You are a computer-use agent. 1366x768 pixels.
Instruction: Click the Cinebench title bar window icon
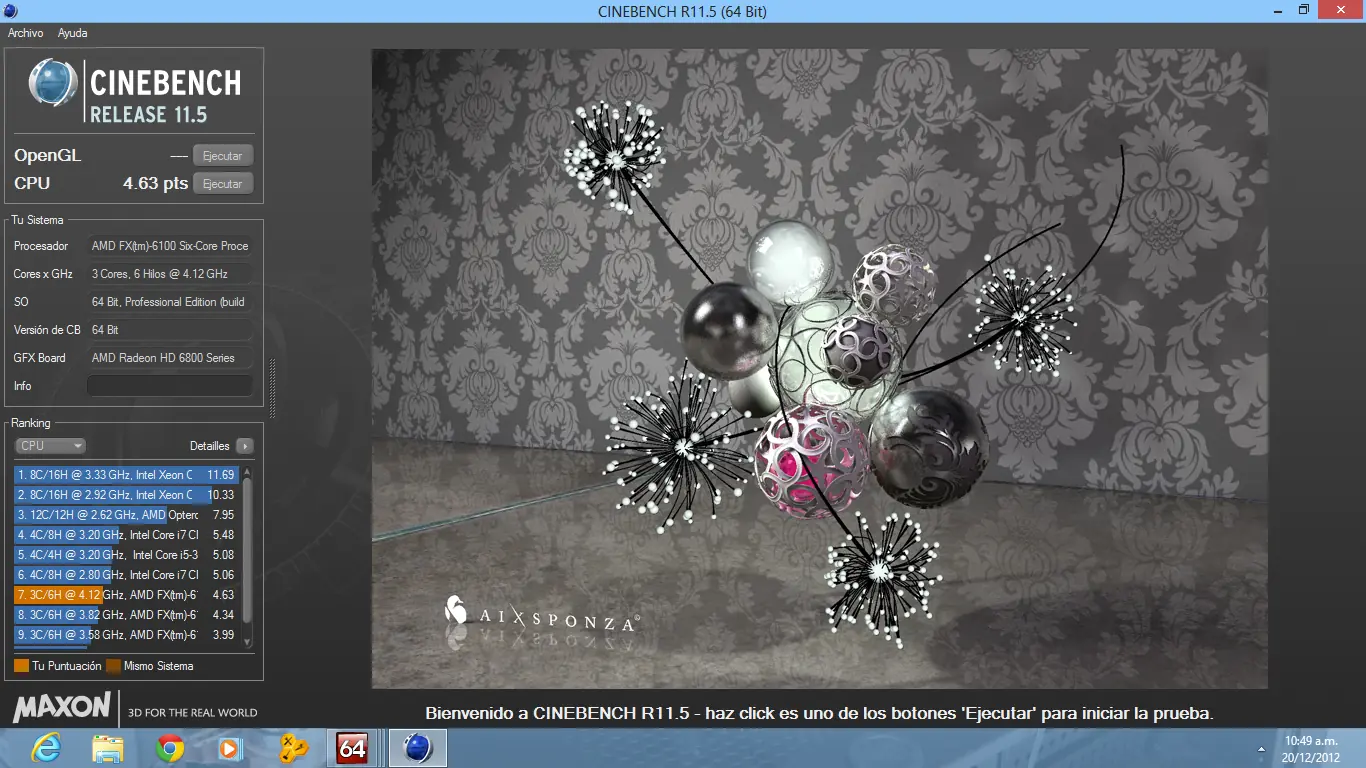[10, 11]
